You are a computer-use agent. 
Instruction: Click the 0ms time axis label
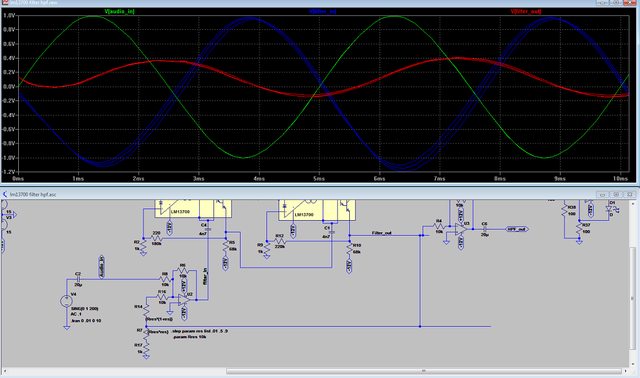tap(18, 179)
